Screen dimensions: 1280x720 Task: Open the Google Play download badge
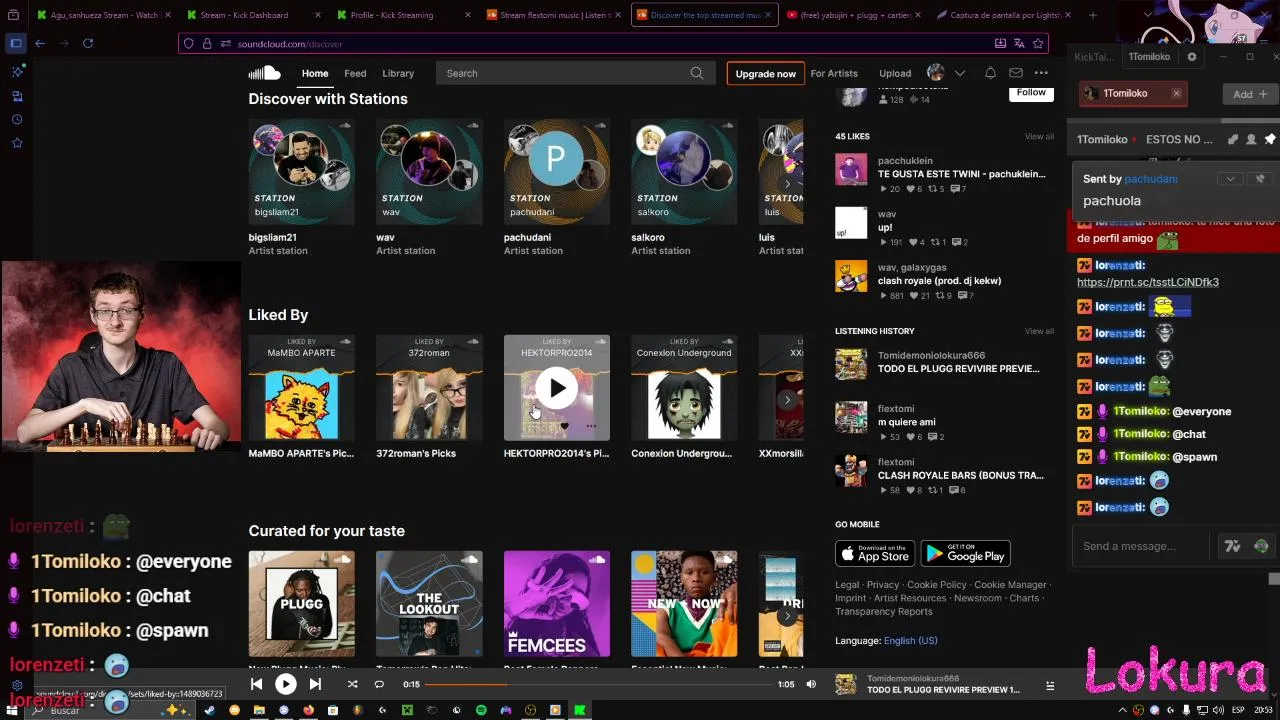click(966, 554)
